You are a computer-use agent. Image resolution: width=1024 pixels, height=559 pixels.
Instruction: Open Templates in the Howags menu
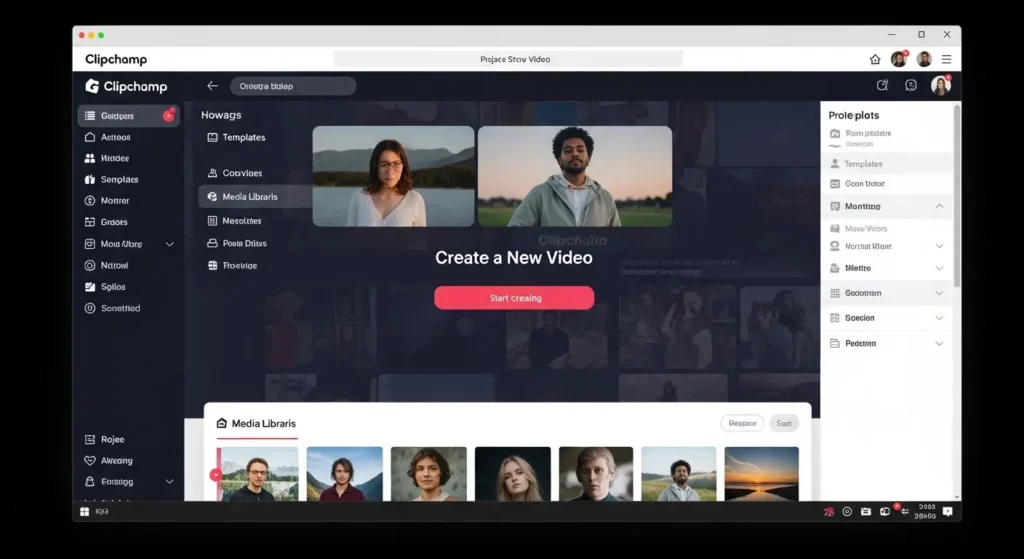click(236, 137)
